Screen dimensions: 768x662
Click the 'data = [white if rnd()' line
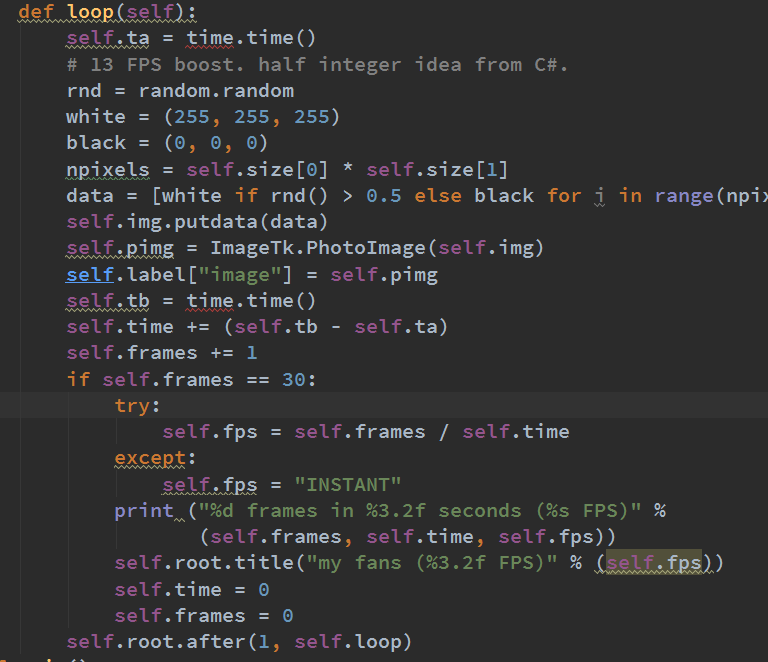417,196
